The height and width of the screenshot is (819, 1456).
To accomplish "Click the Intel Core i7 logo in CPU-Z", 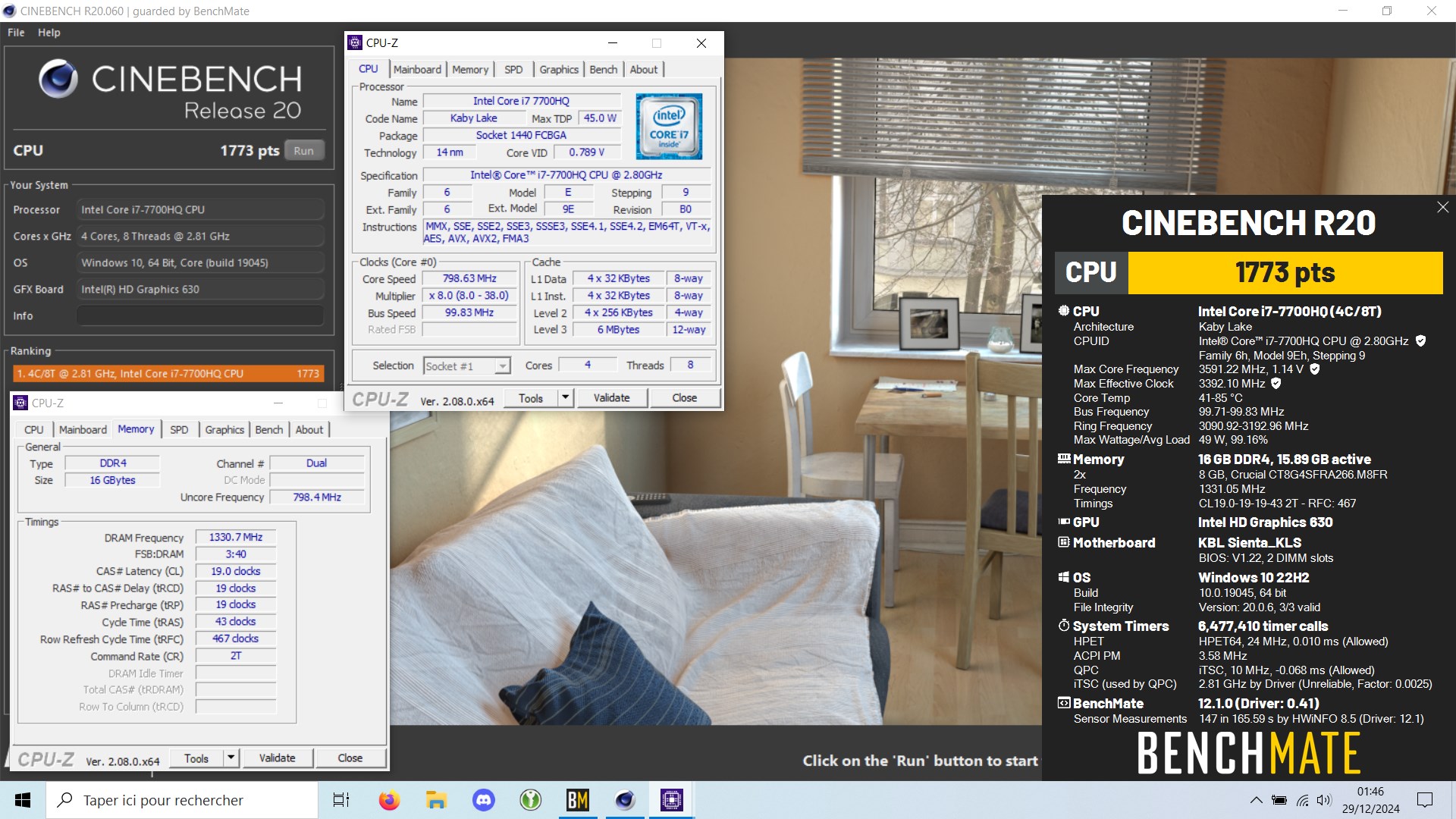I will [669, 126].
